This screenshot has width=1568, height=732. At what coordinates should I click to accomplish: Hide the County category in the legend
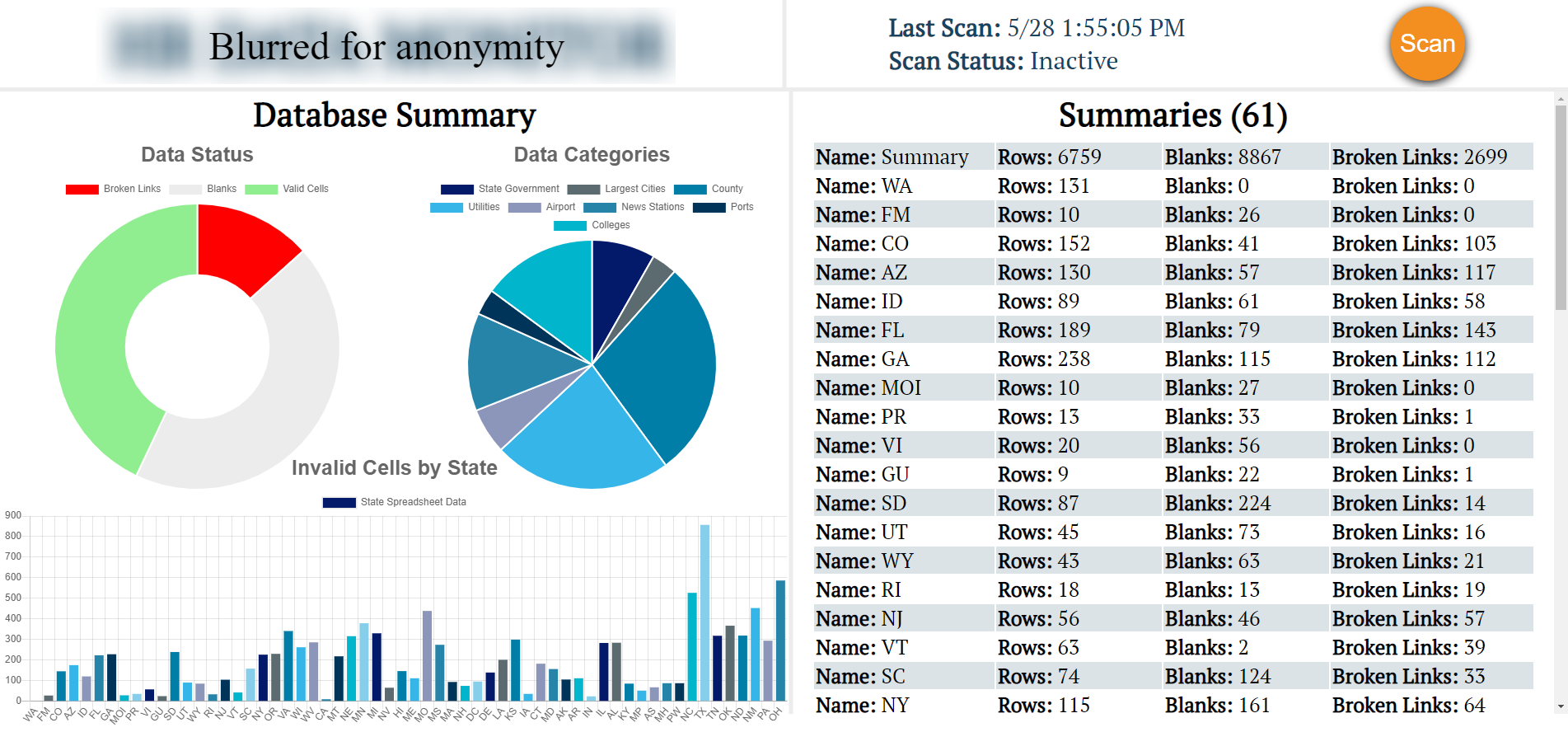[x=708, y=189]
